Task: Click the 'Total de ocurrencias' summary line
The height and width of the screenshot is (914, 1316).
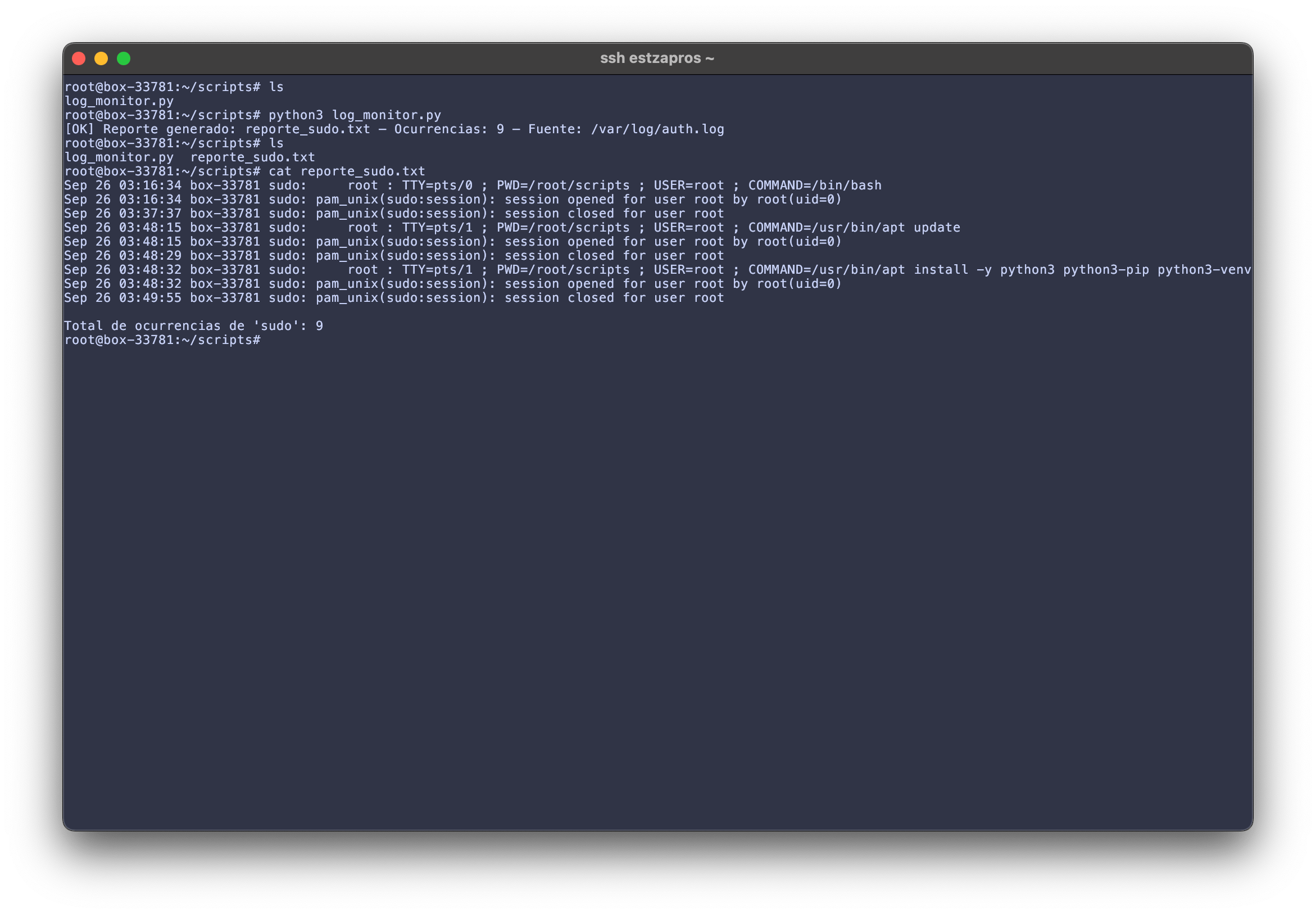Action: (193, 326)
